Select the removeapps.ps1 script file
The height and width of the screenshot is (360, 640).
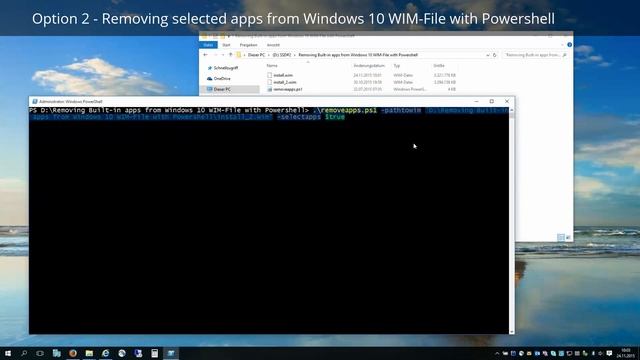(x=284, y=89)
